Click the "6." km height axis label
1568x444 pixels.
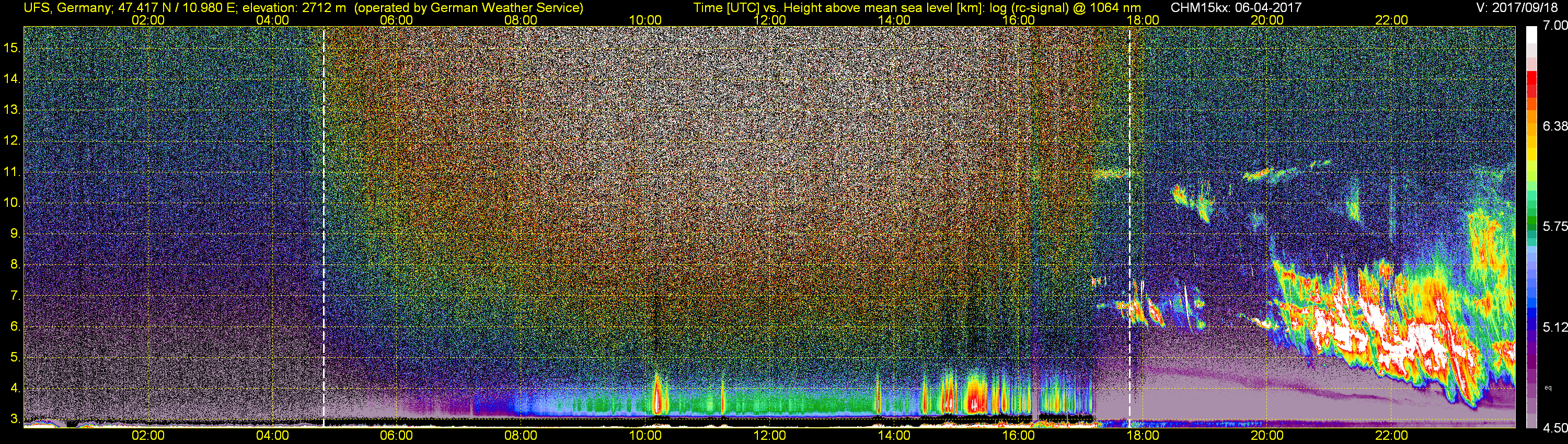pos(15,326)
